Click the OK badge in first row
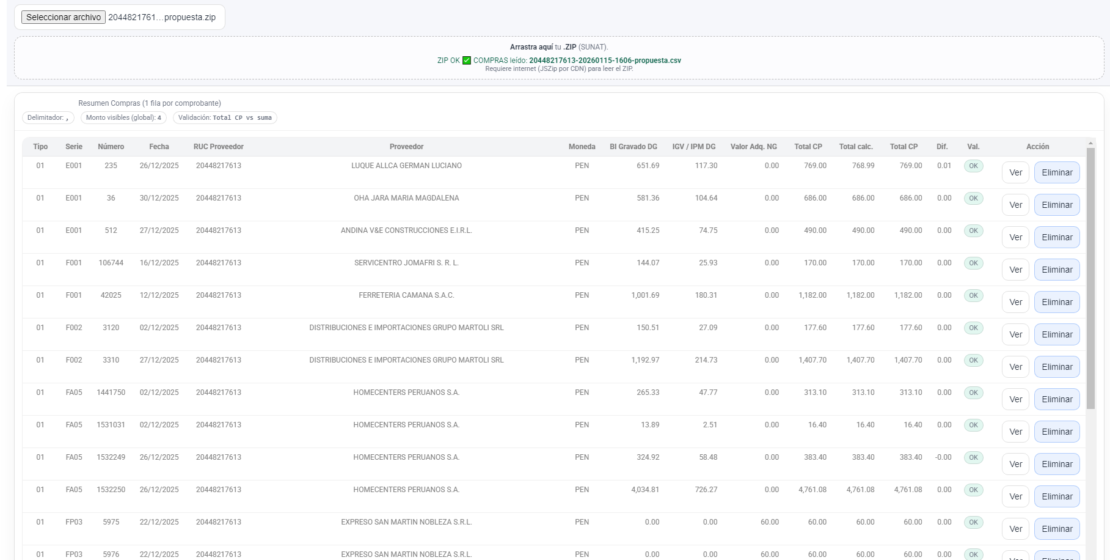Viewport: 1110px width, 560px height. point(973,166)
